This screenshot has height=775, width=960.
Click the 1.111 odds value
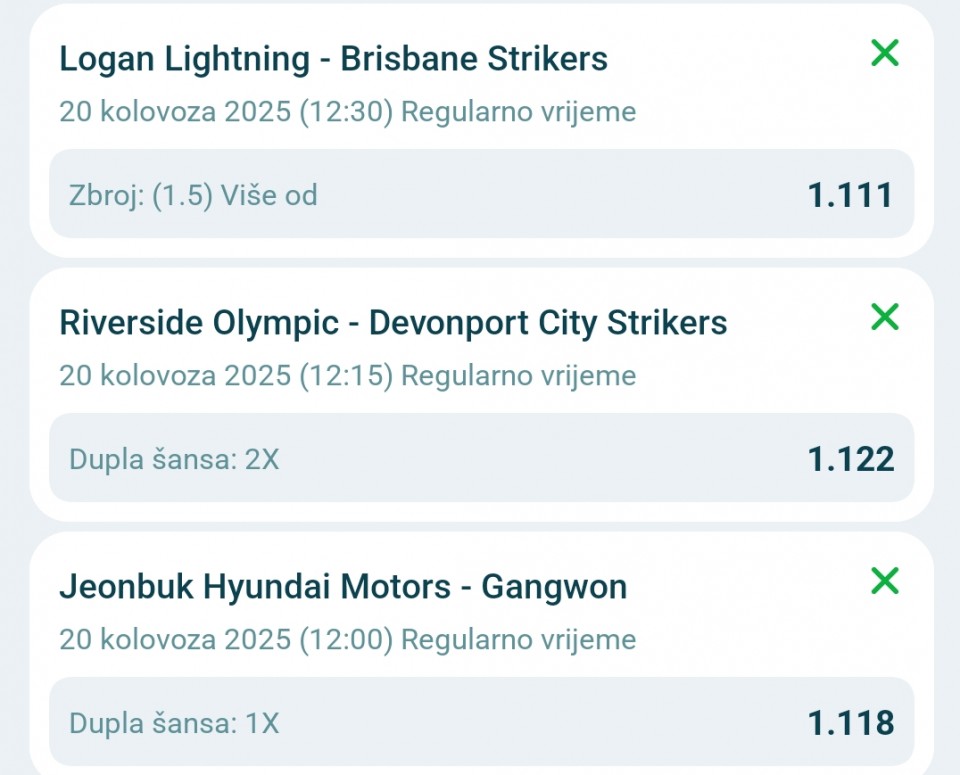pos(850,195)
